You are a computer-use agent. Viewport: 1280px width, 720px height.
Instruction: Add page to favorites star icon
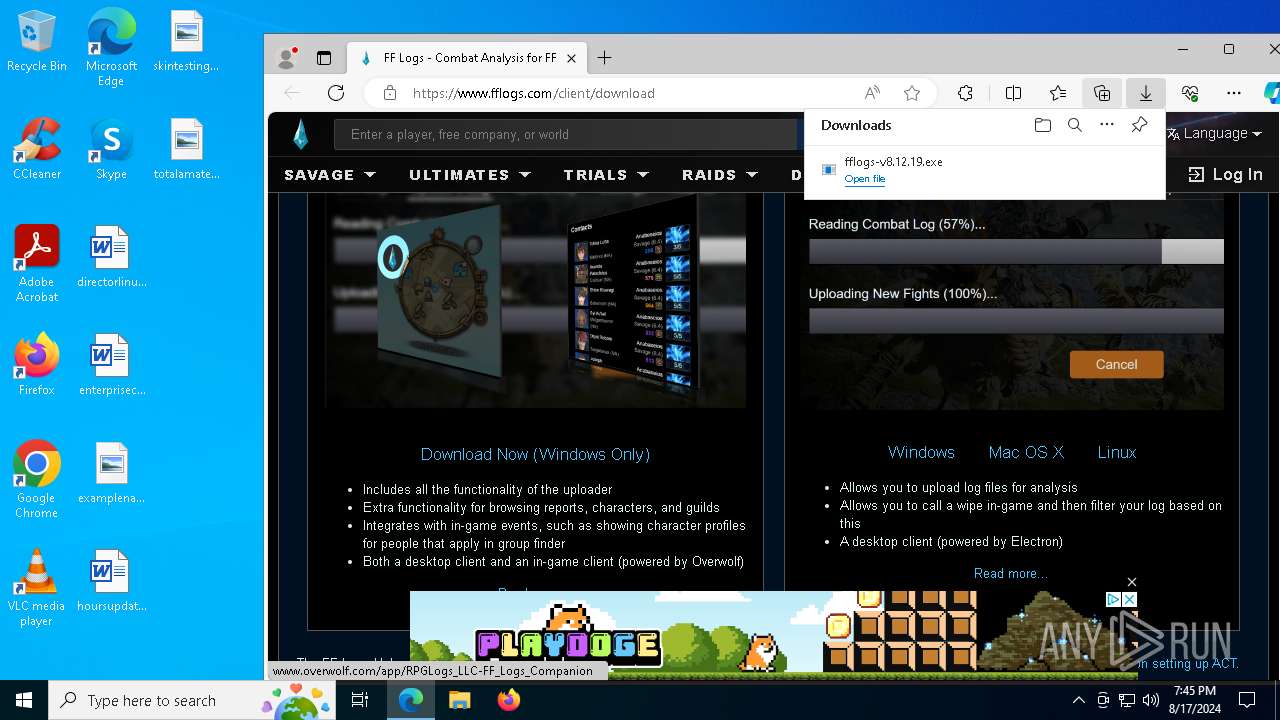point(912,93)
